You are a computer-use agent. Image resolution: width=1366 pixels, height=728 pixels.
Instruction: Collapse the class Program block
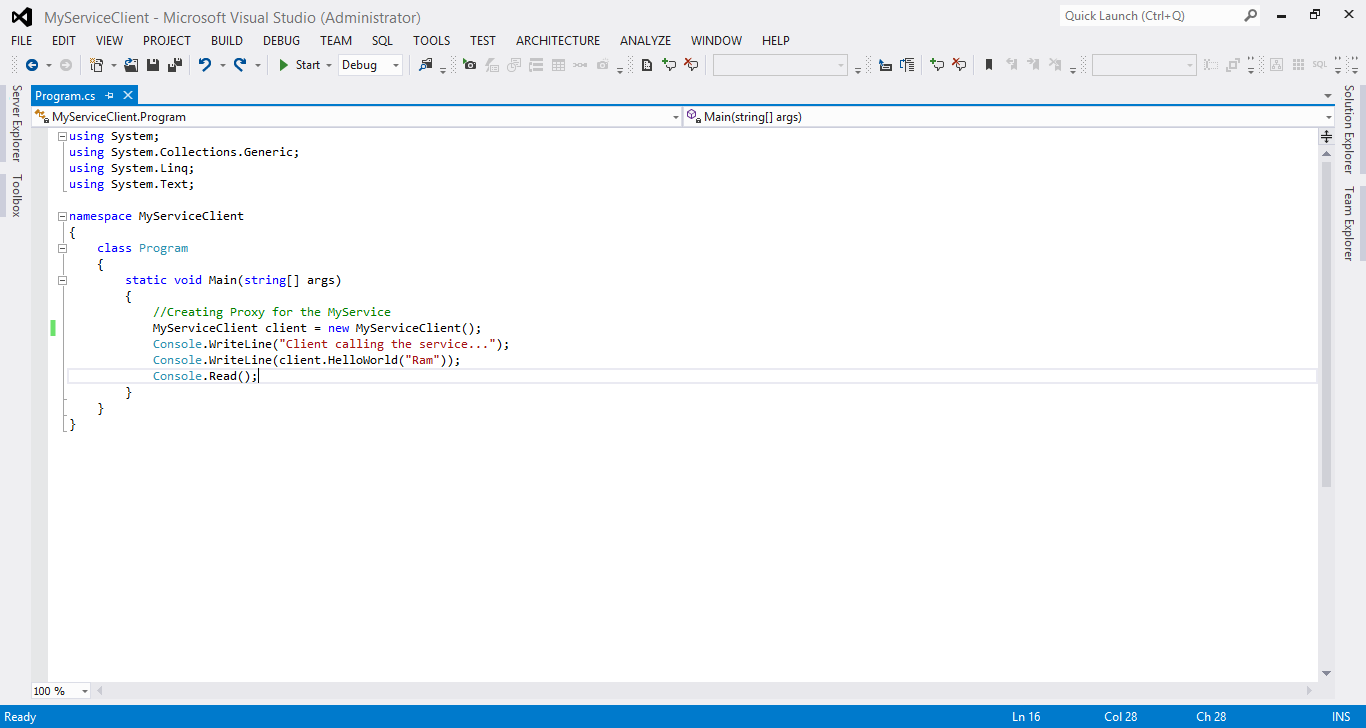tap(62, 248)
